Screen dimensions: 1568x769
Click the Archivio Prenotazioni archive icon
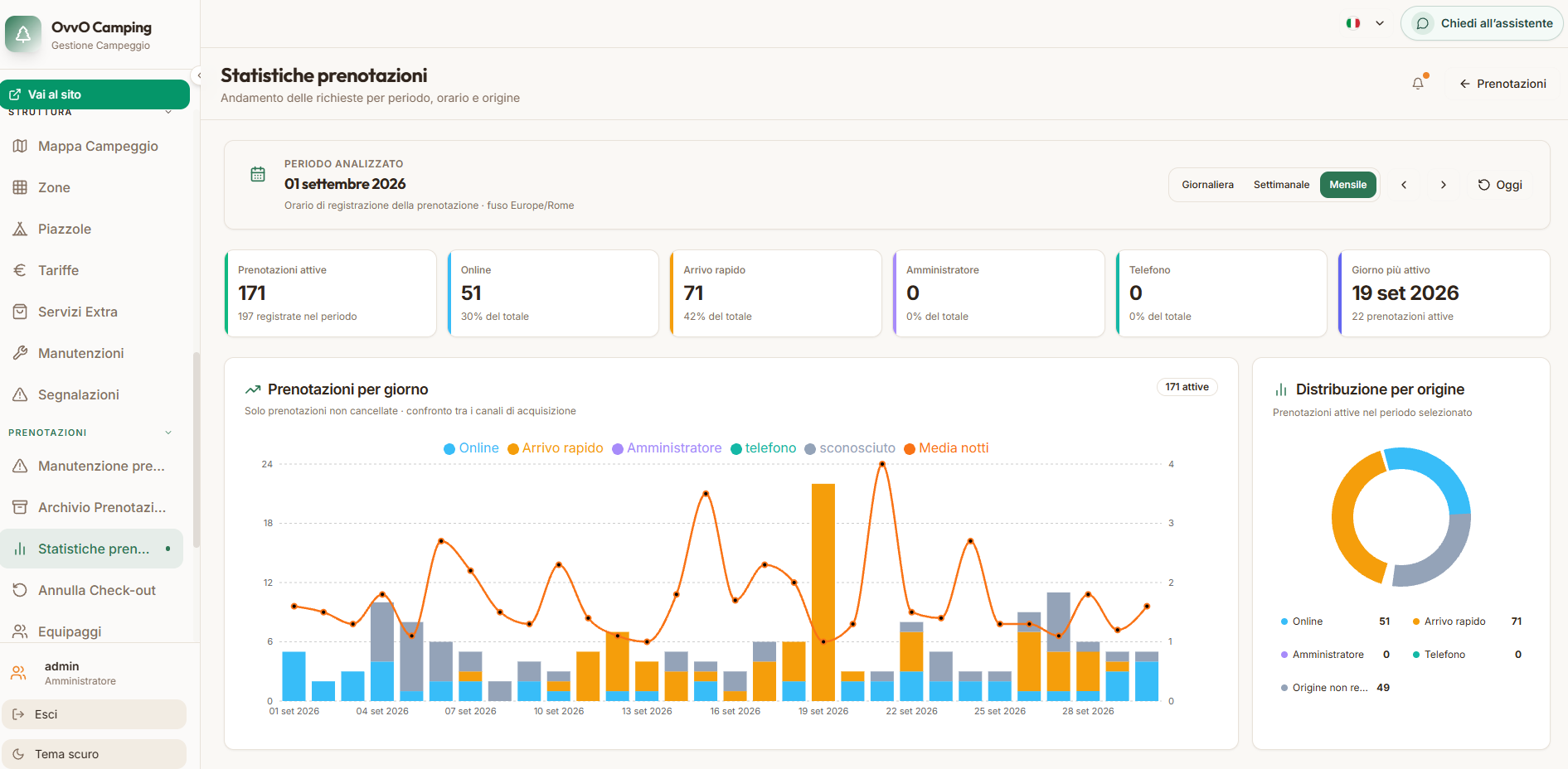tap(20, 507)
